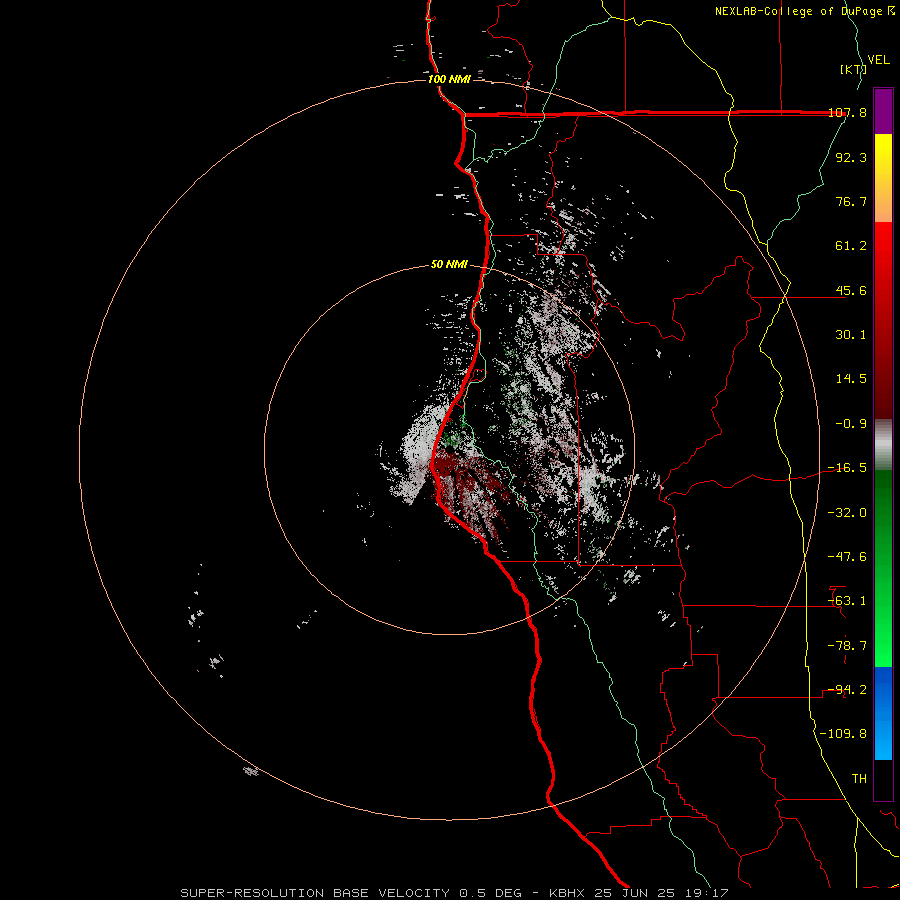Select the 92.3 scale value
This screenshot has height=900, width=900.
tap(851, 157)
